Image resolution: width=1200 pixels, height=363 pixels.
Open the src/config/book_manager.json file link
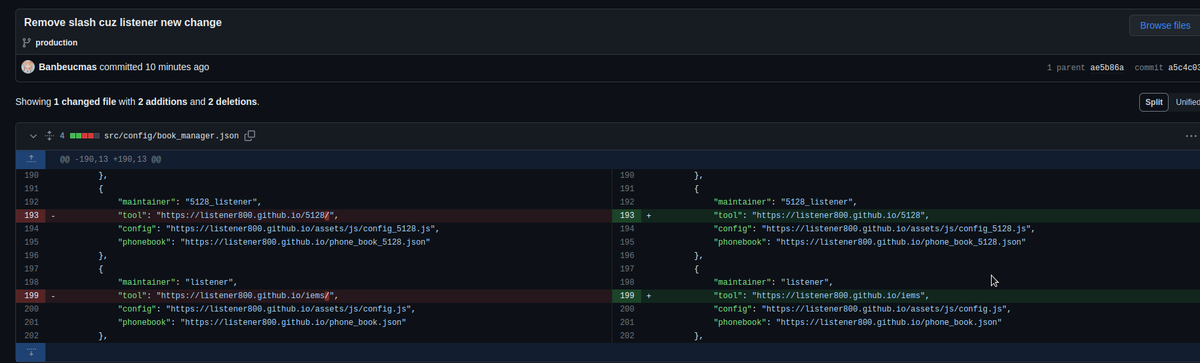click(171, 135)
